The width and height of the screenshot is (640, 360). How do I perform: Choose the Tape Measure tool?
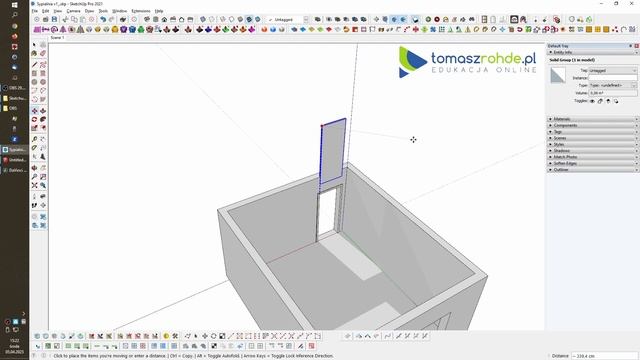(34, 139)
